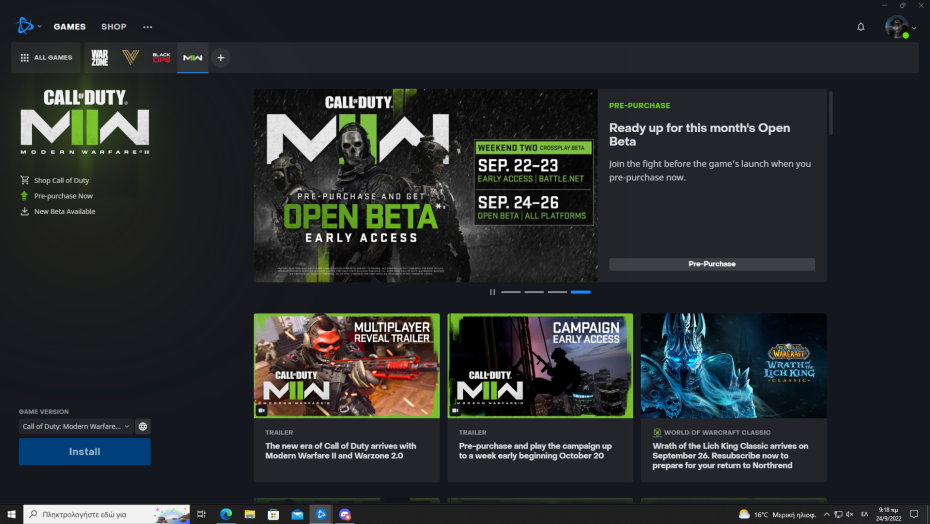
Task: Click the Pre-Purchase banner button
Action: 712,264
